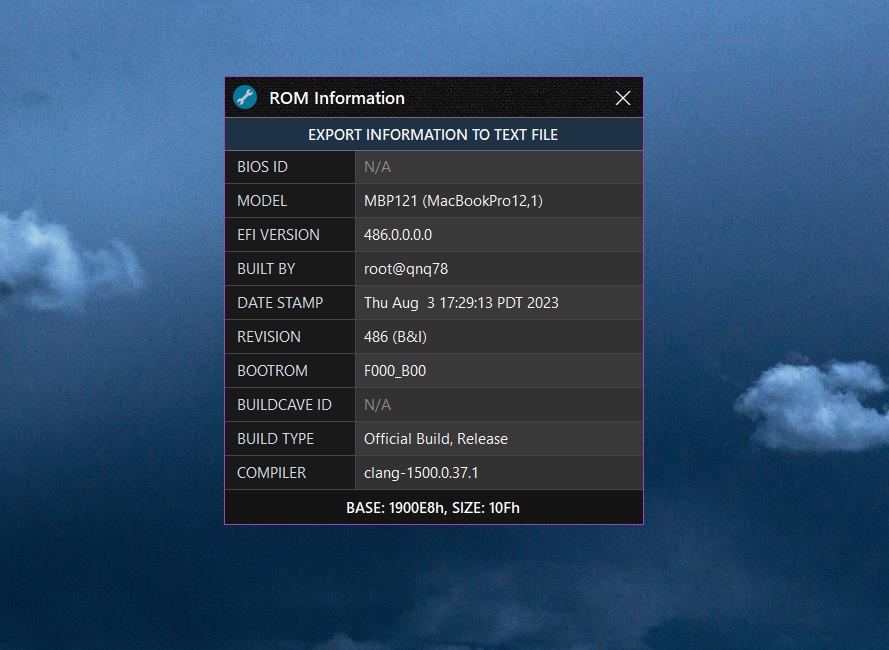The image size is (889, 650).
Task: Click the EFI VERSION label
Action: [x=278, y=235]
